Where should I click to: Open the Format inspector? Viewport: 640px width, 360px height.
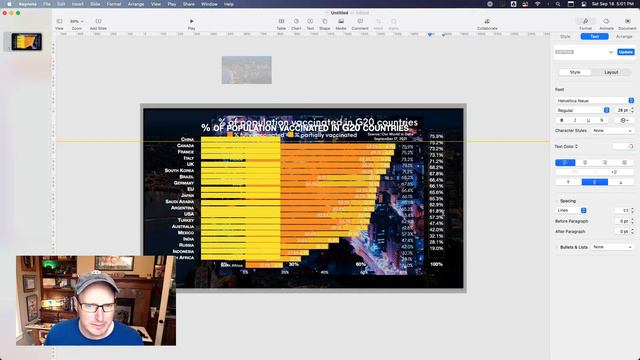pos(585,24)
